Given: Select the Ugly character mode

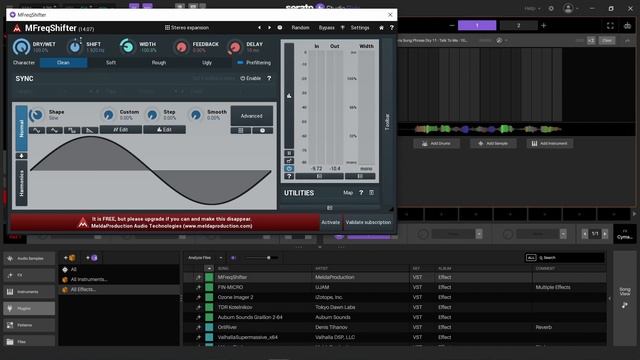Looking at the screenshot, I should click(x=207, y=62).
